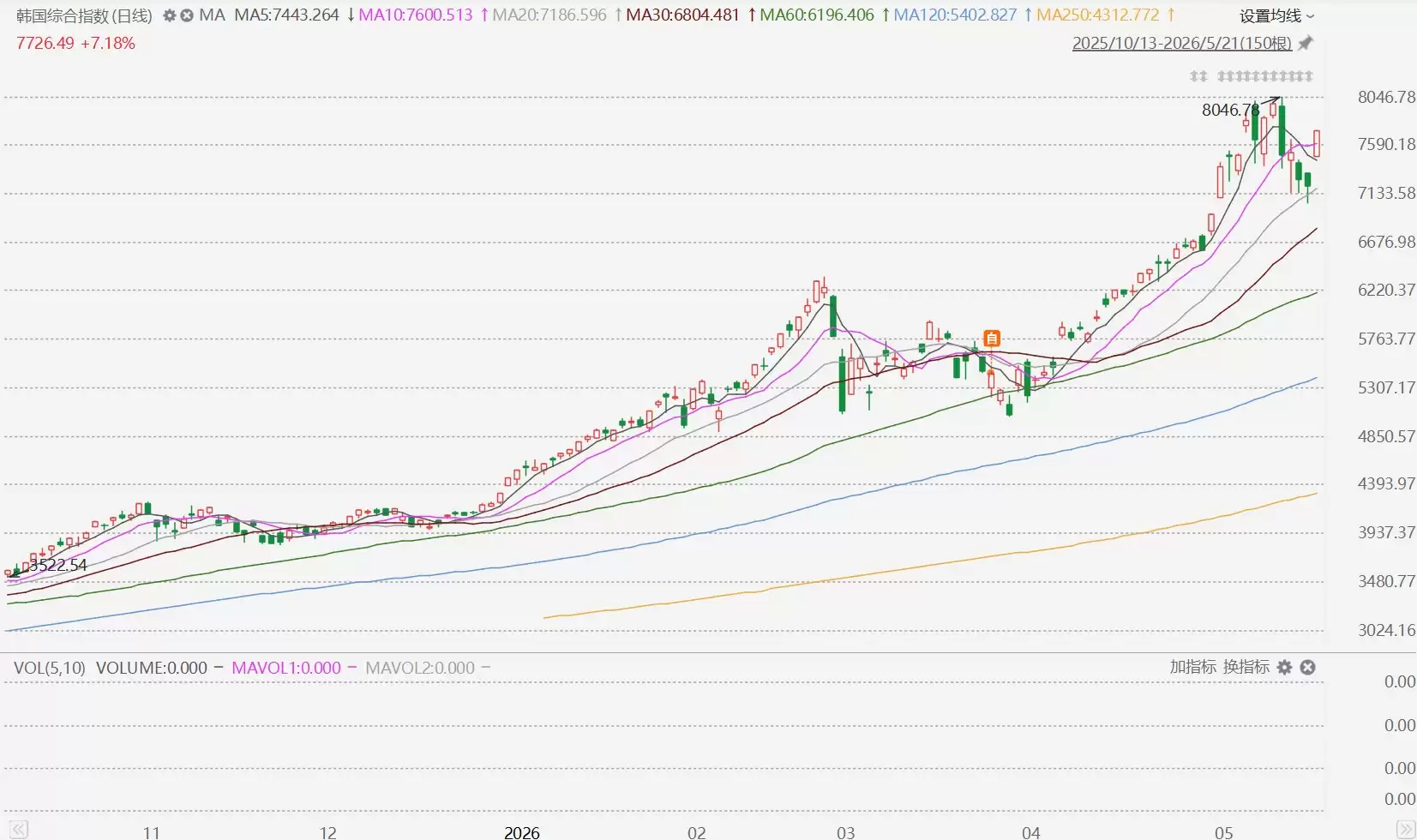Open MA indicator settings gear
The image size is (1417, 840).
pyautogui.click(x=169, y=15)
